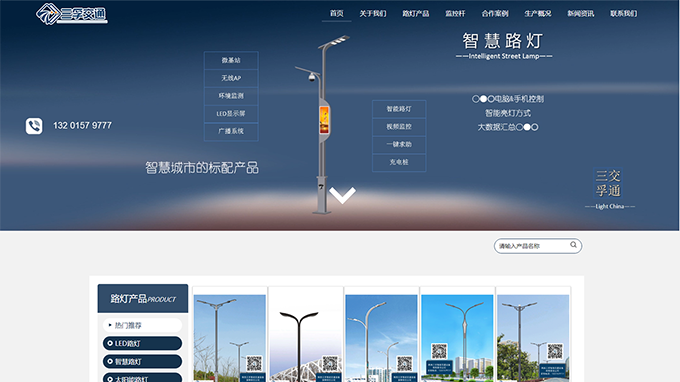
Task: Open the 路灯产品 menu item
Action: pyautogui.click(x=416, y=13)
